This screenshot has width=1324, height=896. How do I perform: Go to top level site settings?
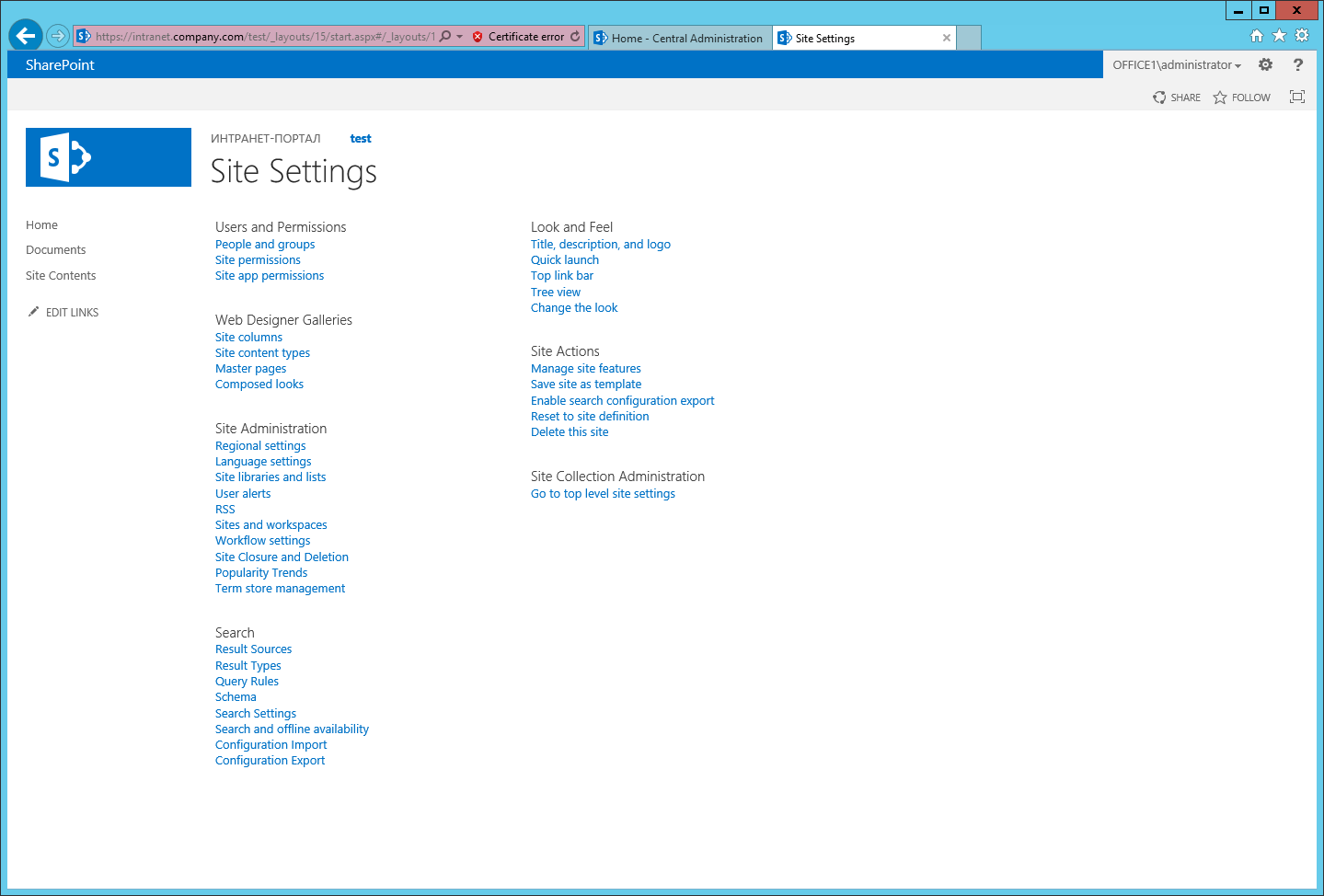pyautogui.click(x=603, y=494)
